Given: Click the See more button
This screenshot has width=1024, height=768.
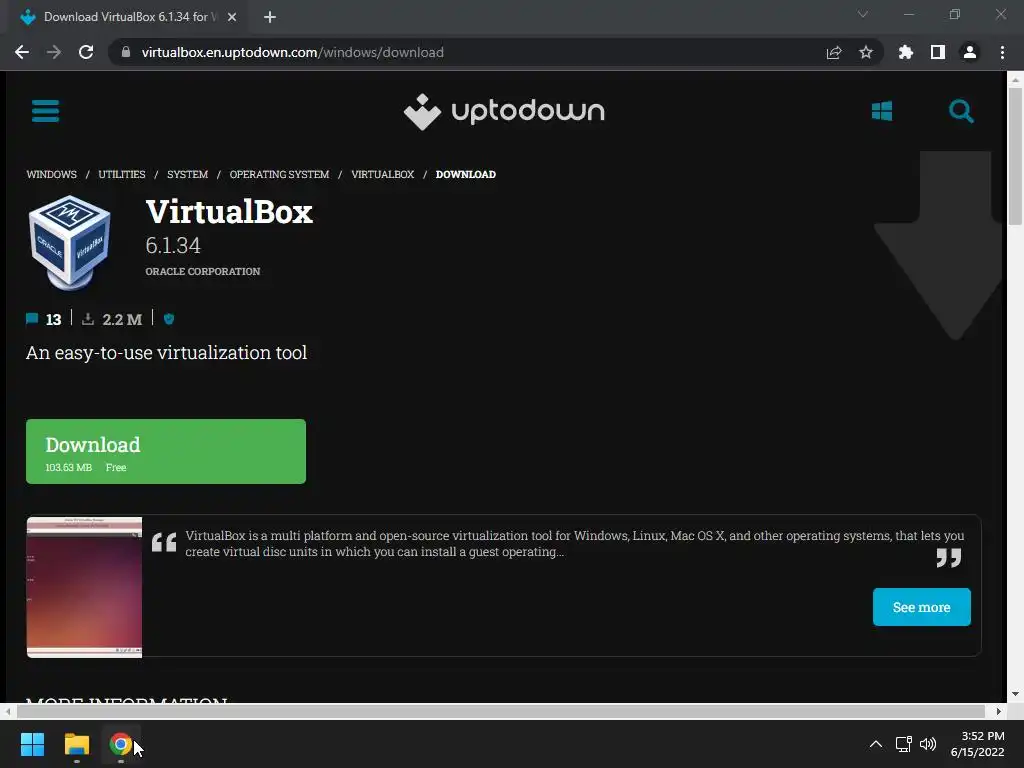Looking at the screenshot, I should (x=921, y=607).
